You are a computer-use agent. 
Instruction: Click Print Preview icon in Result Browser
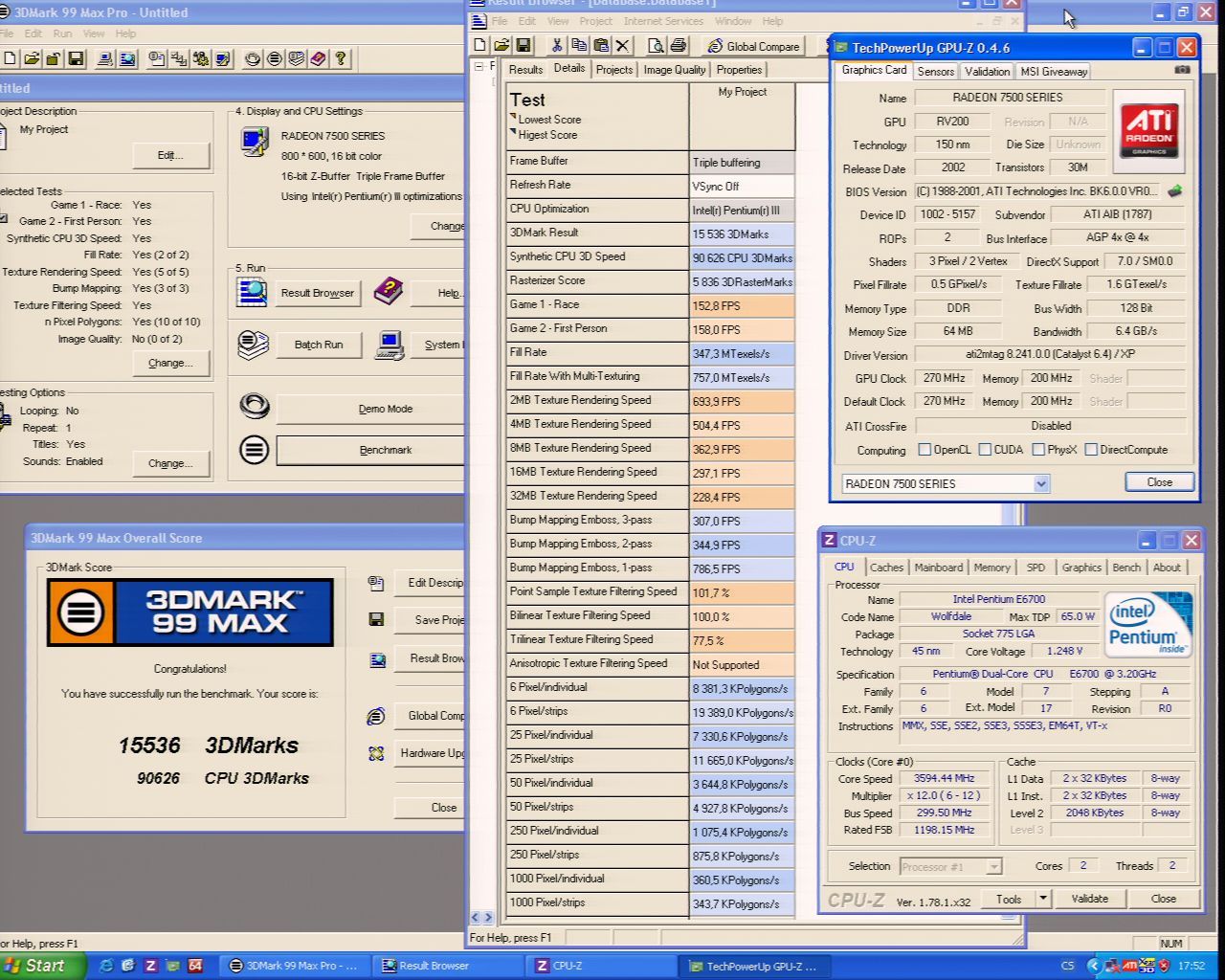[656, 45]
